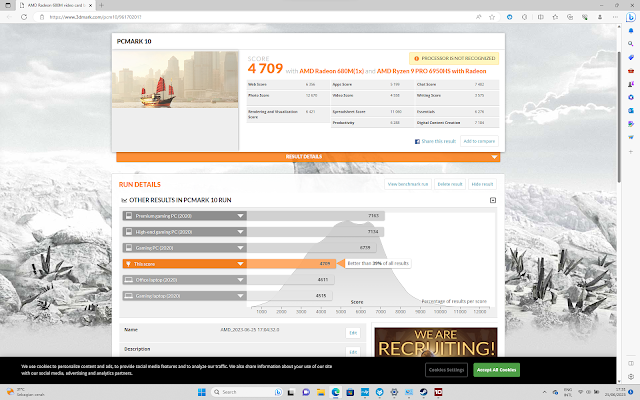Screen dimensions: 640x400
Task: Expand the orange Result Details bar
Action: tap(308, 157)
